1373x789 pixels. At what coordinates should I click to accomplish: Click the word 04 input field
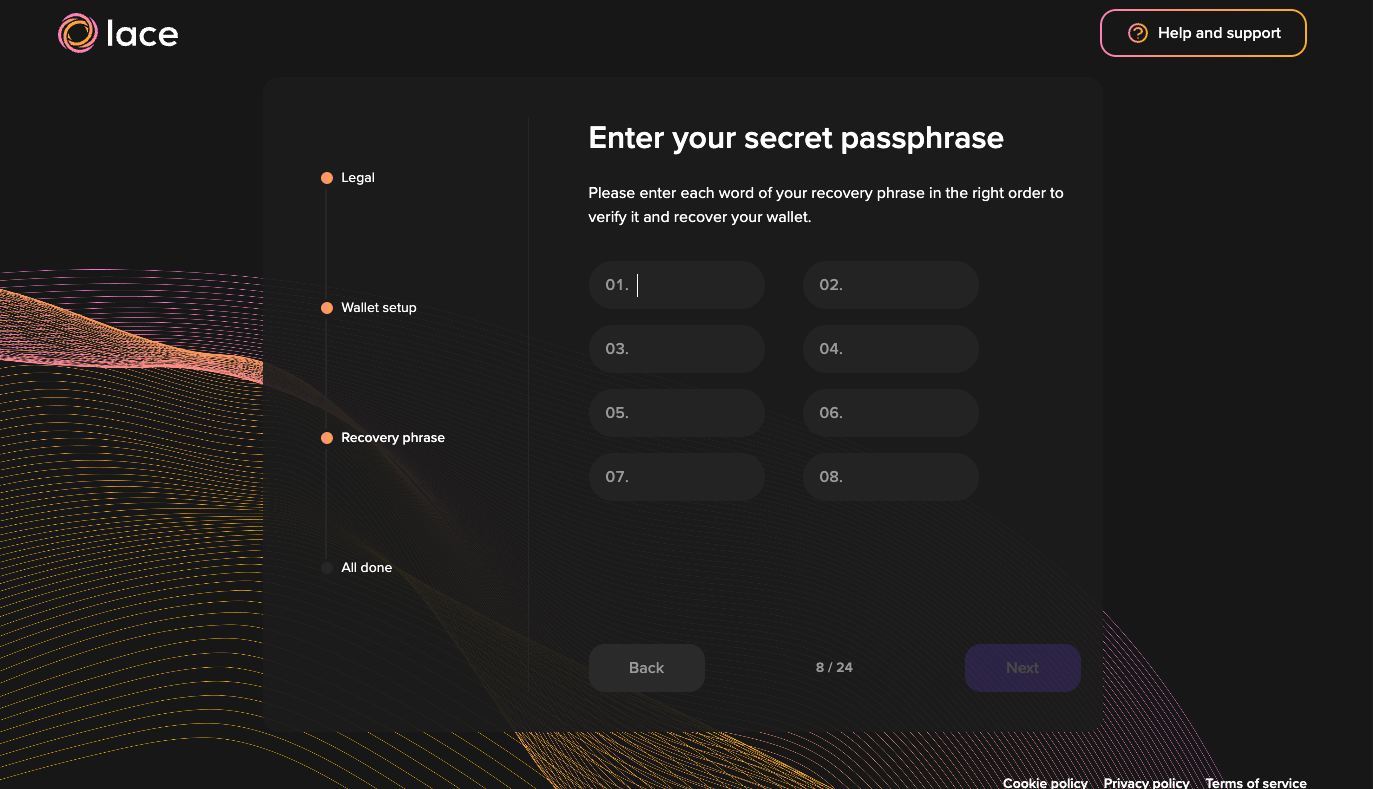(890, 348)
